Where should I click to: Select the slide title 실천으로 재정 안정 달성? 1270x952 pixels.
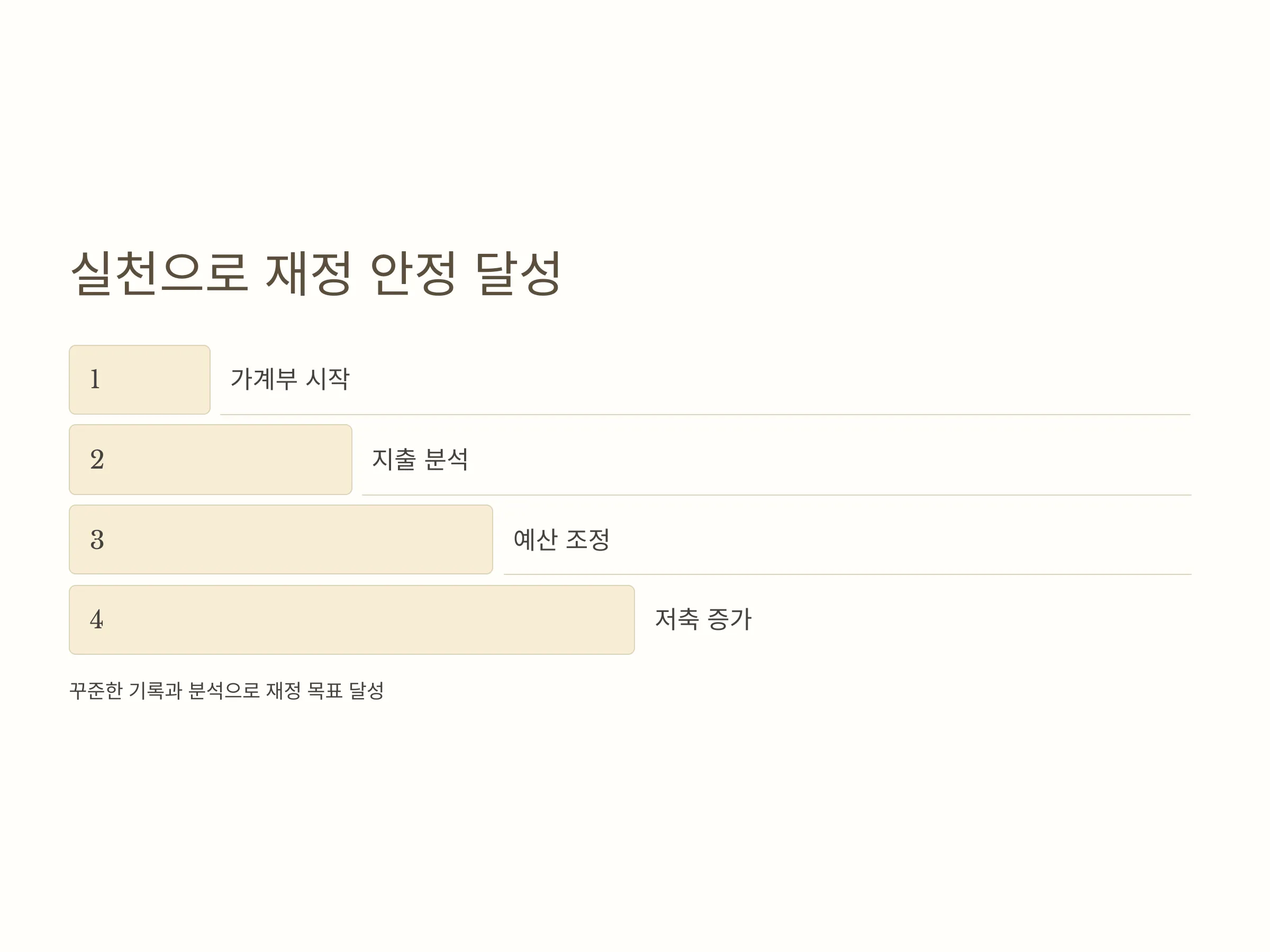click(315, 273)
